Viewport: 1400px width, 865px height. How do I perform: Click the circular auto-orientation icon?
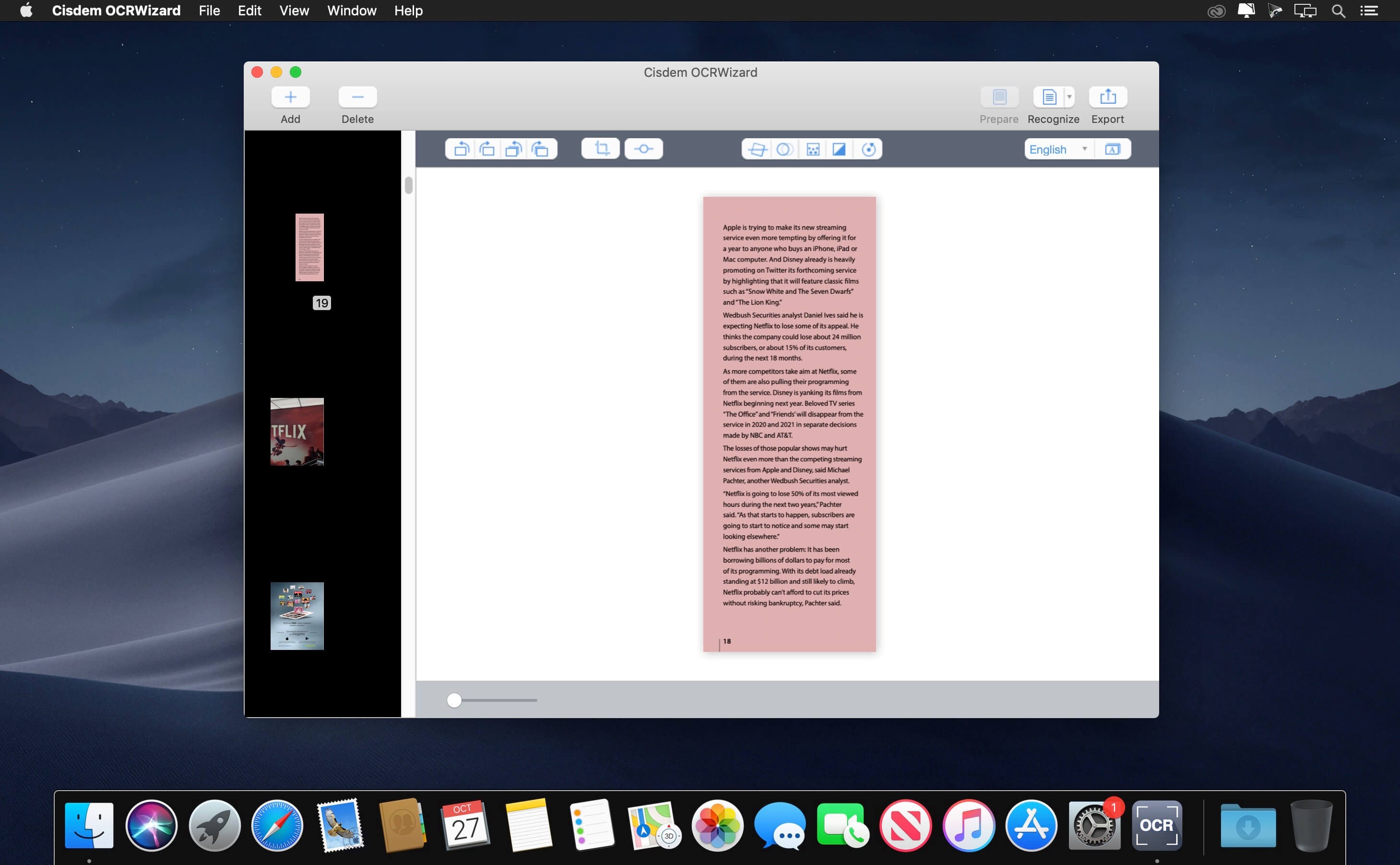click(868, 149)
